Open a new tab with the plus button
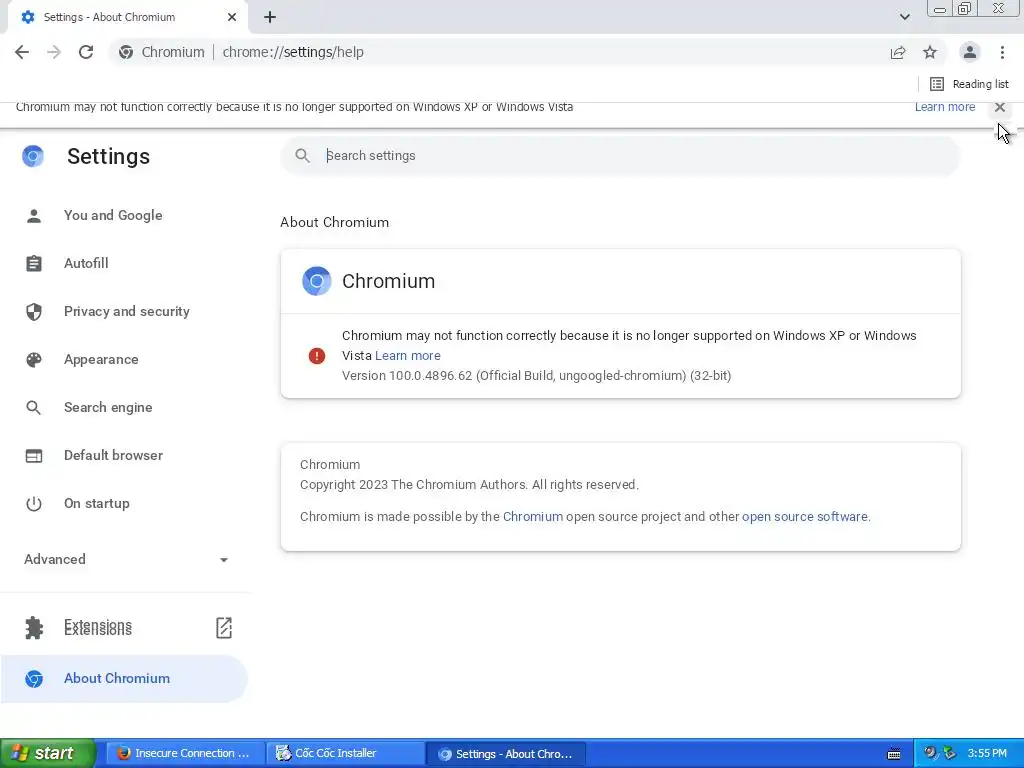Image resolution: width=1024 pixels, height=768 pixels. click(x=270, y=17)
